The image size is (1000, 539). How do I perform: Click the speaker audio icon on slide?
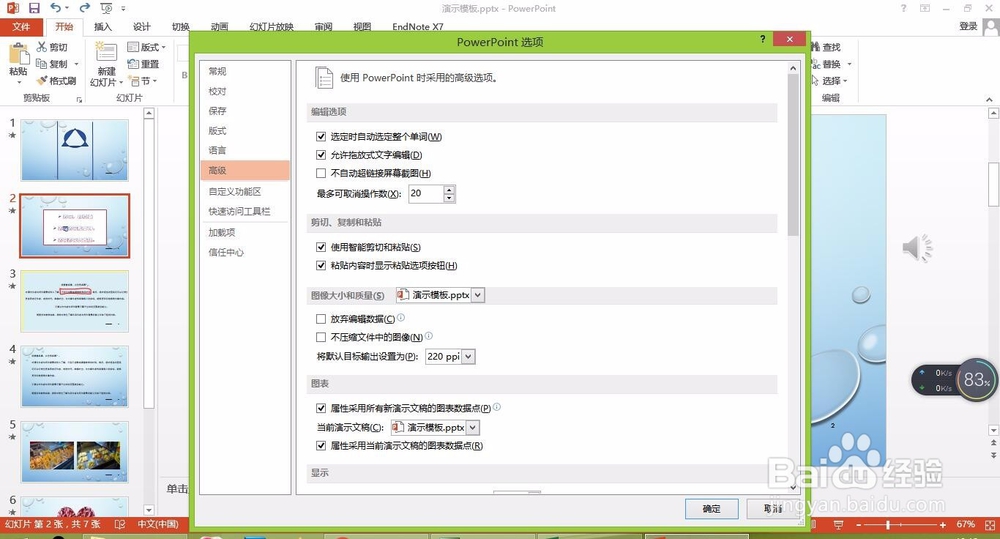pyautogui.click(x=917, y=247)
